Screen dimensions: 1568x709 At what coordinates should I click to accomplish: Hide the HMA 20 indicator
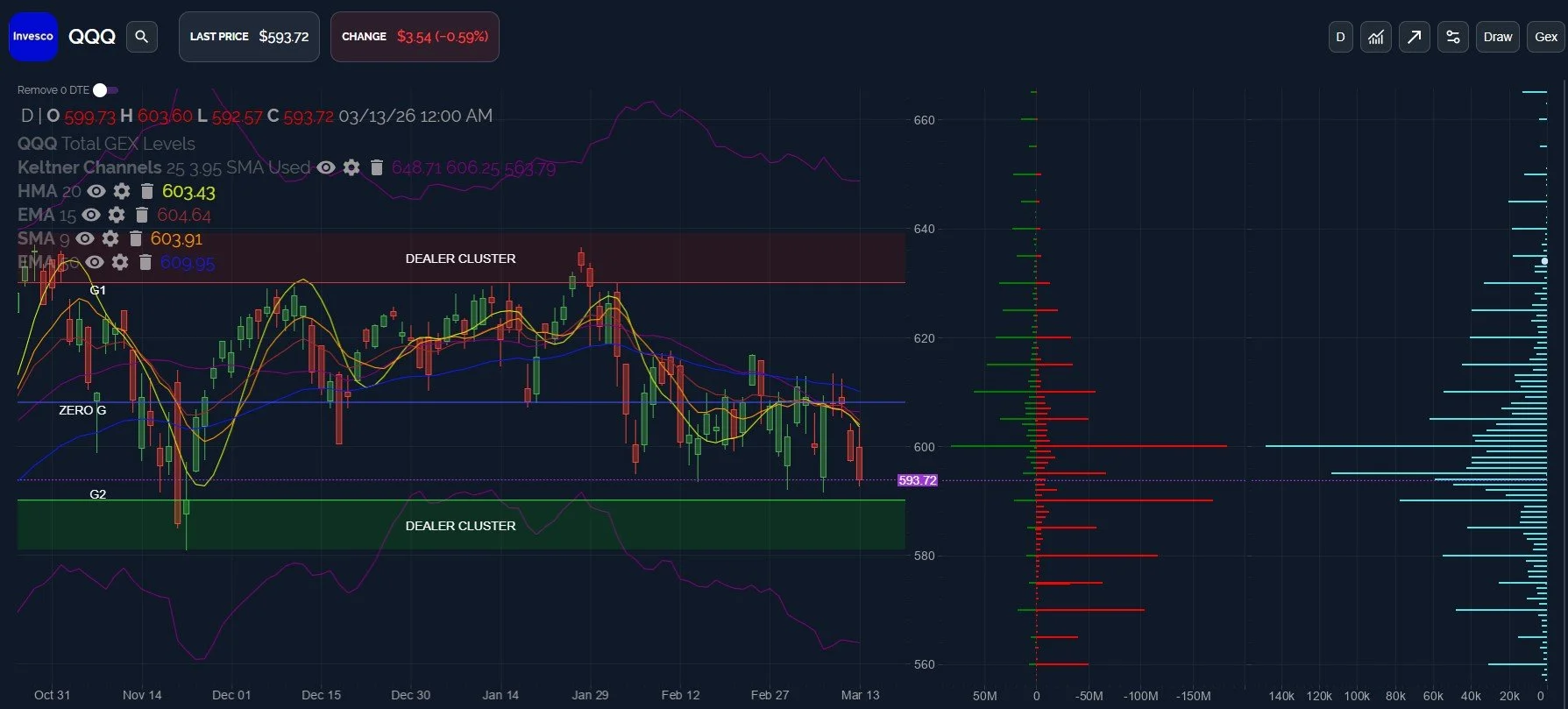point(96,191)
